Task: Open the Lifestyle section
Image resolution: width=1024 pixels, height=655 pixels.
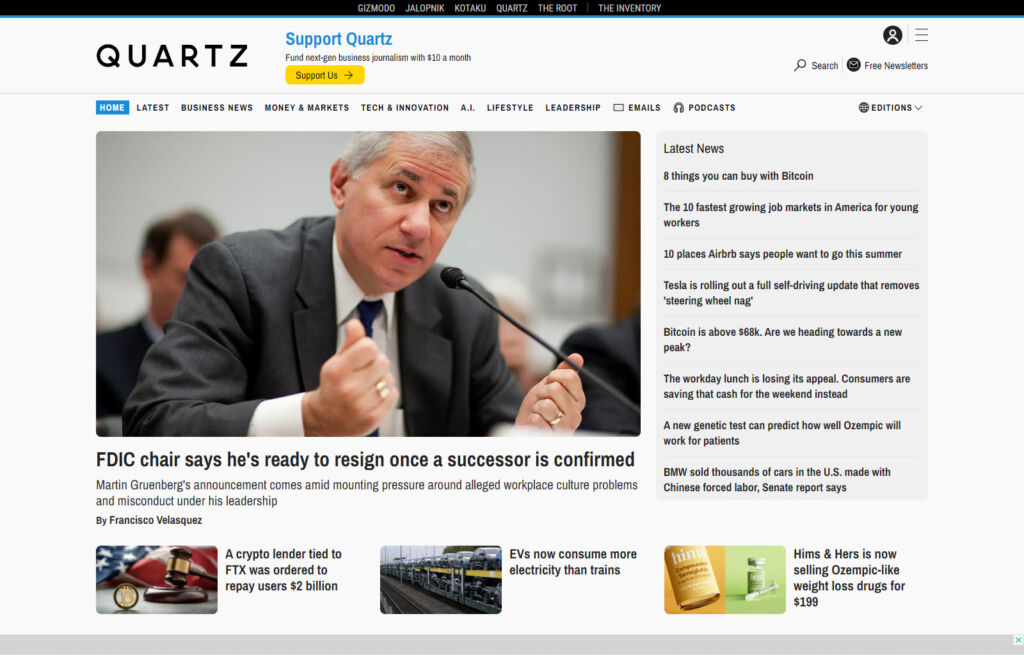Action: click(x=510, y=108)
